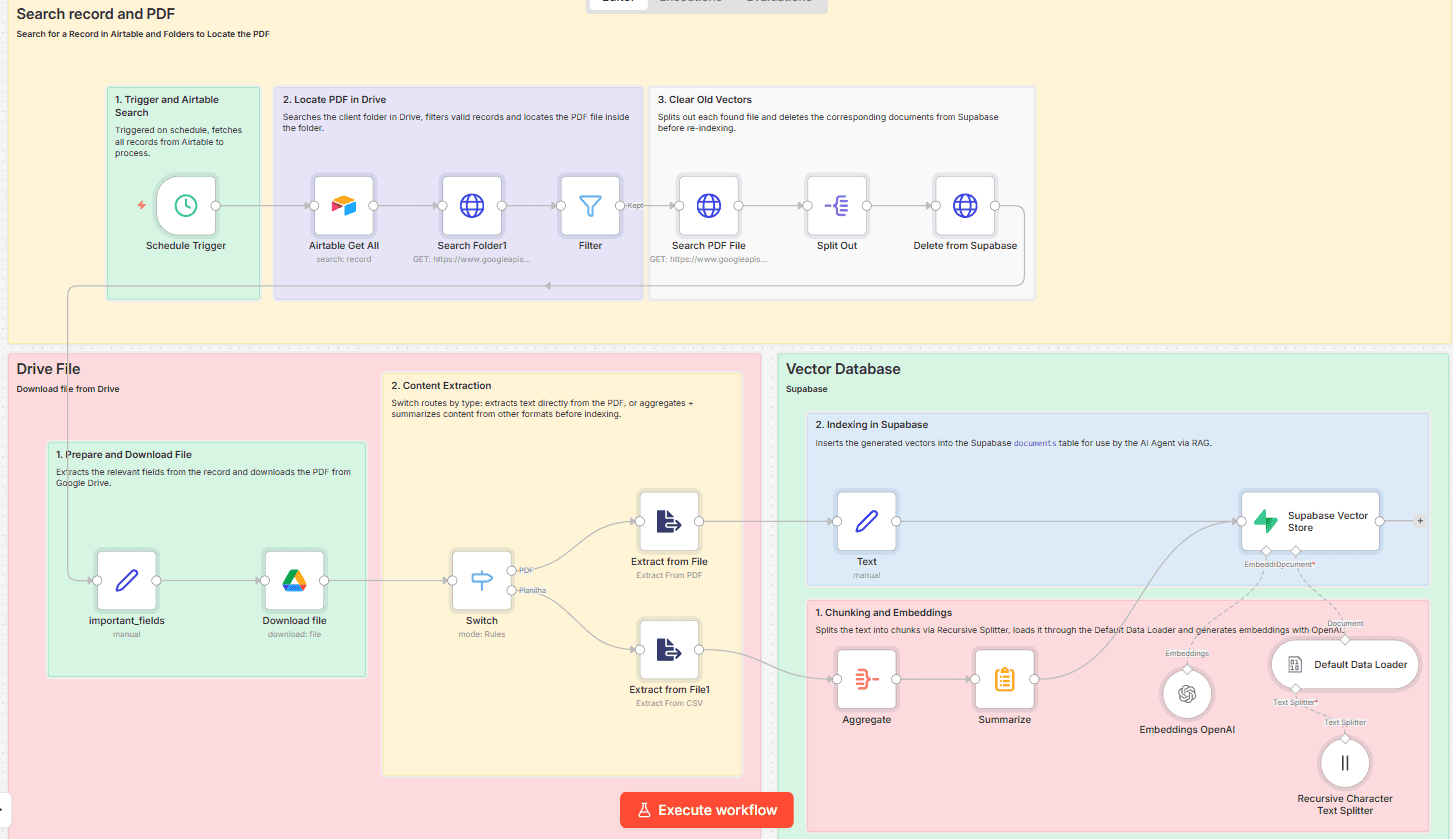1453x839 pixels.
Task: Click the Embeddings diamond above Embeddings OpenAI
Action: tap(1187, 669)
